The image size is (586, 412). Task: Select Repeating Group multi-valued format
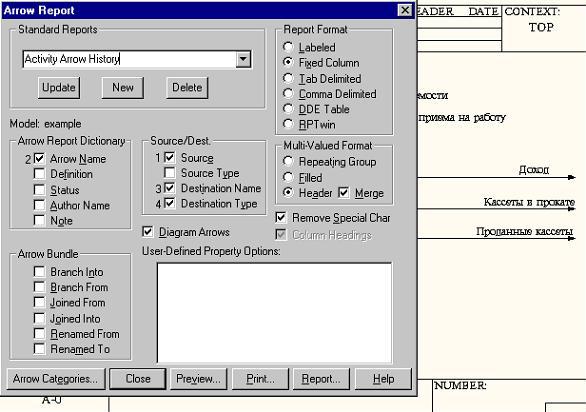point(288,162)
